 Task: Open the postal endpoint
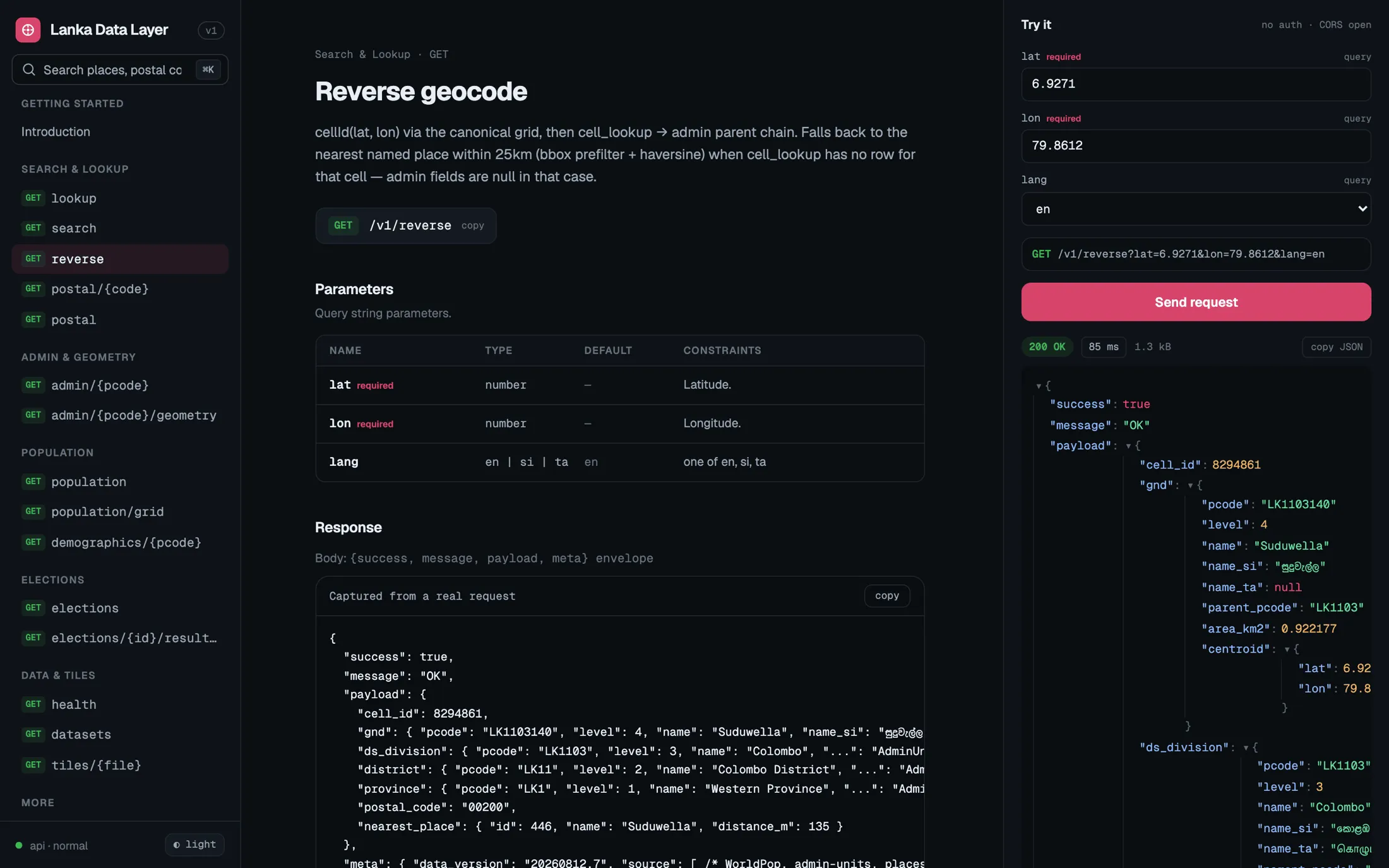click(x=120, y=320)
